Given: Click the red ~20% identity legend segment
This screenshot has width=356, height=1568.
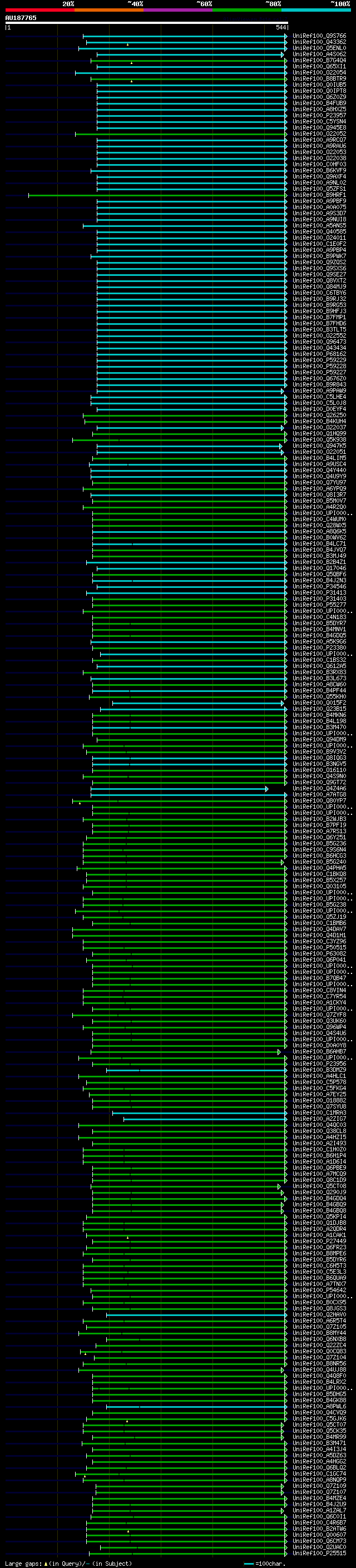Looking at the screenshot, I should pos(39,10).
